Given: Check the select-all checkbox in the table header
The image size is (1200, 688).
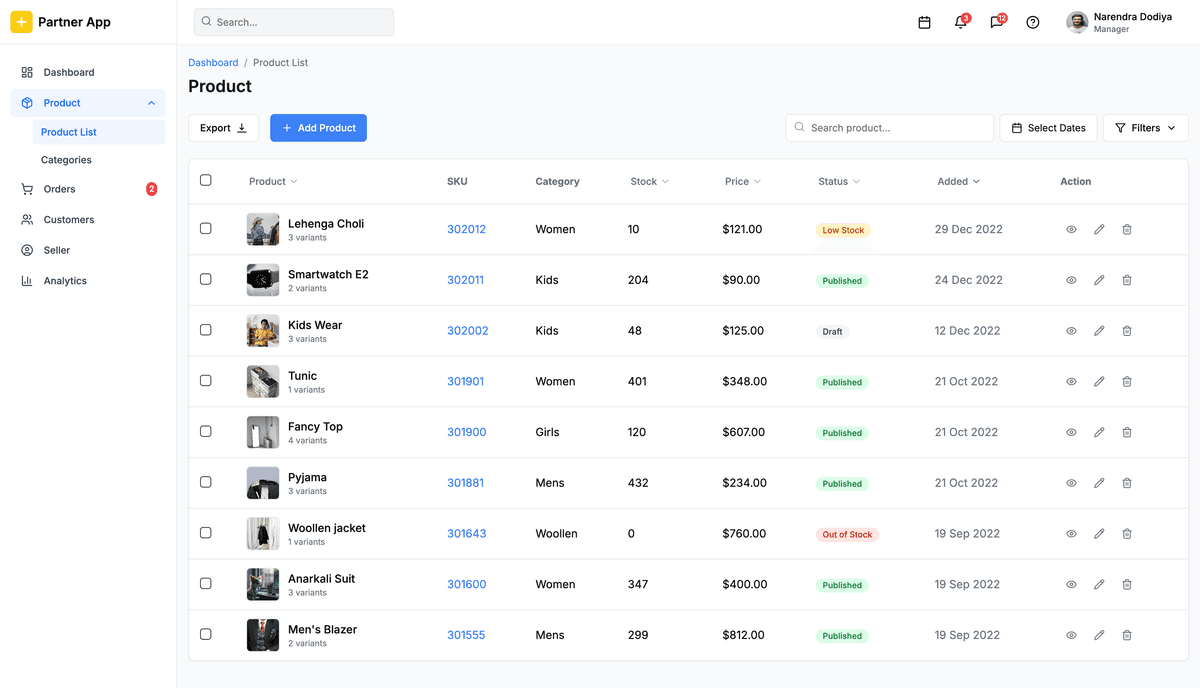Looking at the screenshot, I should pos(205,180).
